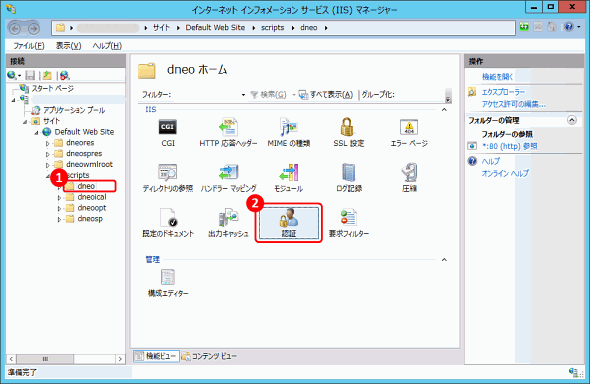The image size is (590, 384).
Task: Open 出力キャッシュ feature
Action: [228, 223]
